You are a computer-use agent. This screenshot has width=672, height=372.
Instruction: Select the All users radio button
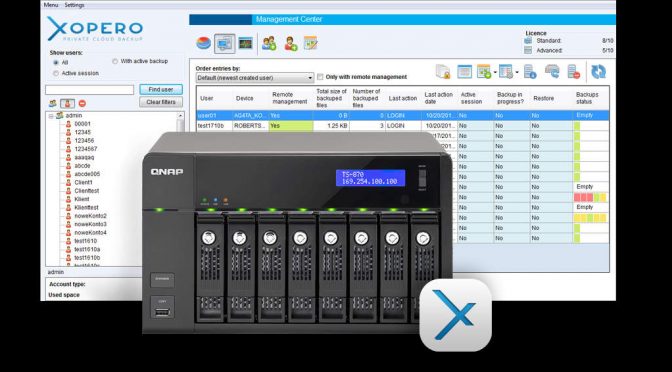tap(56, 63)
